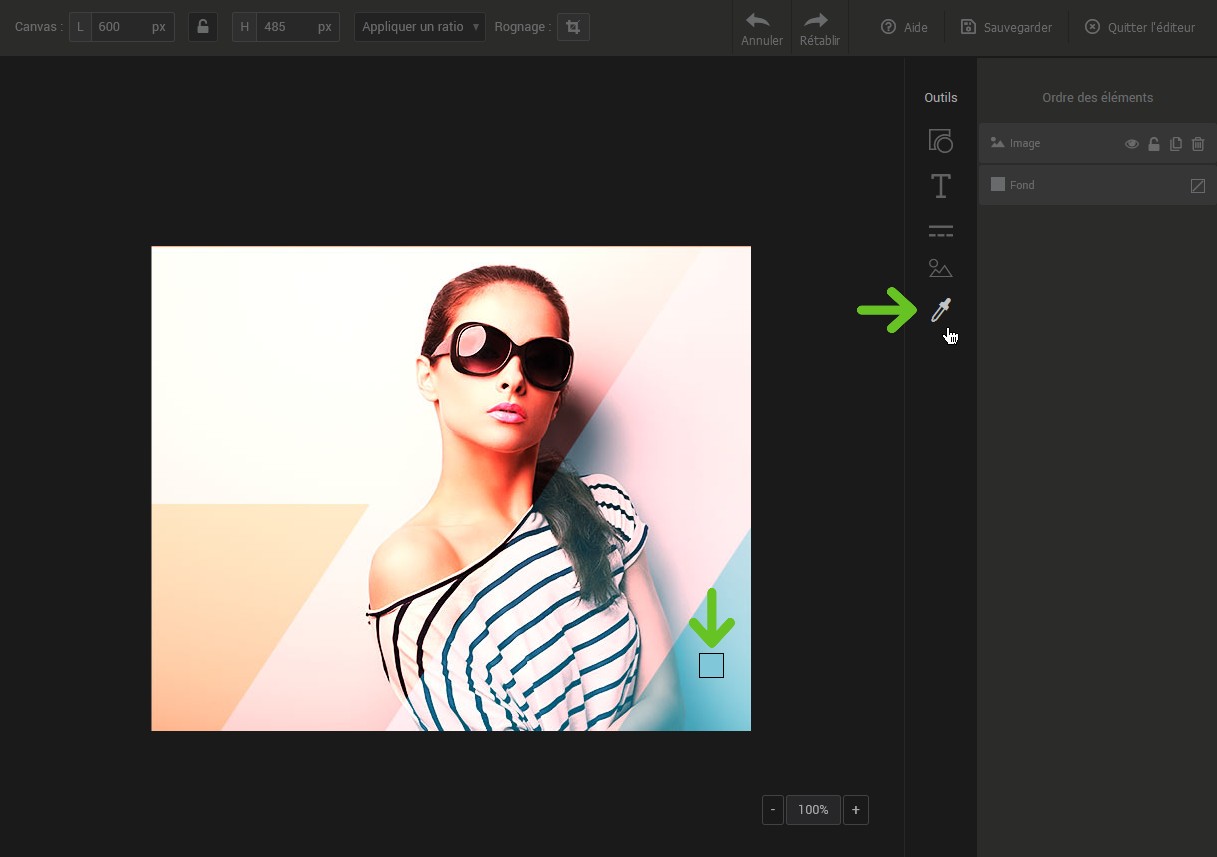1217x857 pixels.
Task: Delete the Image layer with trash icon
Action: click(x=1198, y=144)
